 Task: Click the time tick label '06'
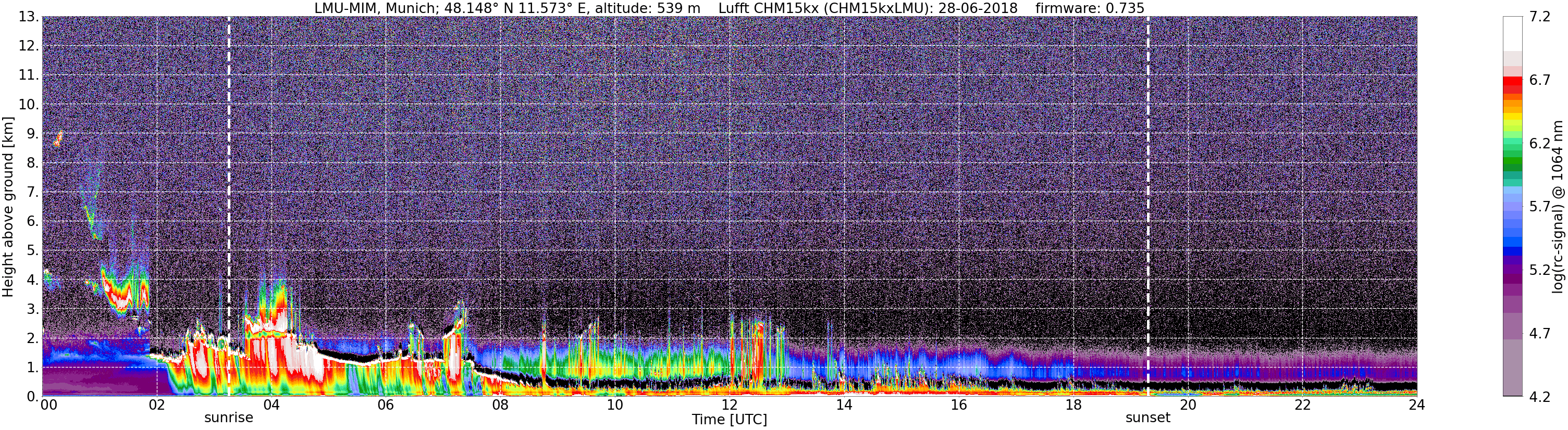(386, 405)
